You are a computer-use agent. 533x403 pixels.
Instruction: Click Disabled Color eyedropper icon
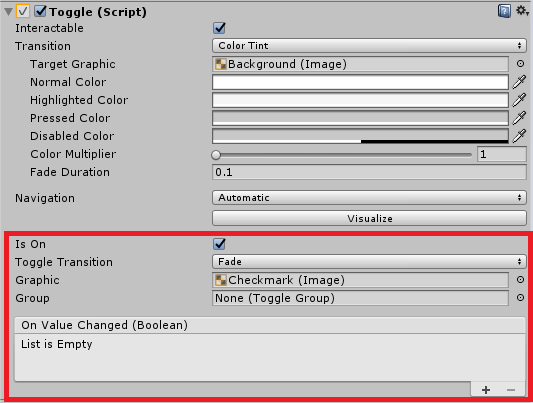click(x=519, y=136)
